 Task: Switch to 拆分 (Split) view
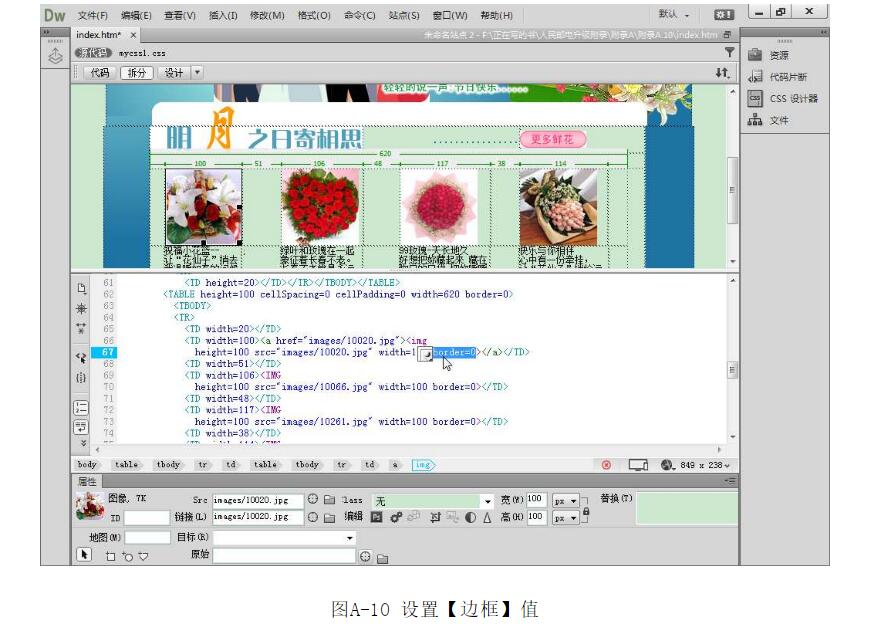click(134, 73)
